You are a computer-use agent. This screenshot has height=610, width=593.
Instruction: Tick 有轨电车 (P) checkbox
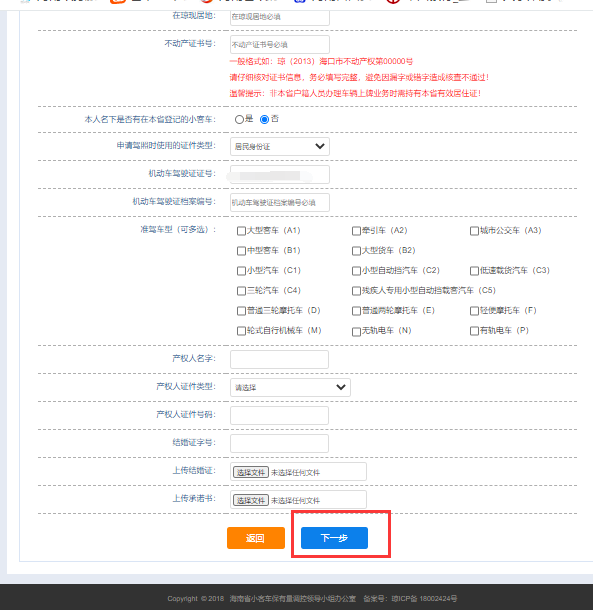pyautogui.click(x=474, y=331)
